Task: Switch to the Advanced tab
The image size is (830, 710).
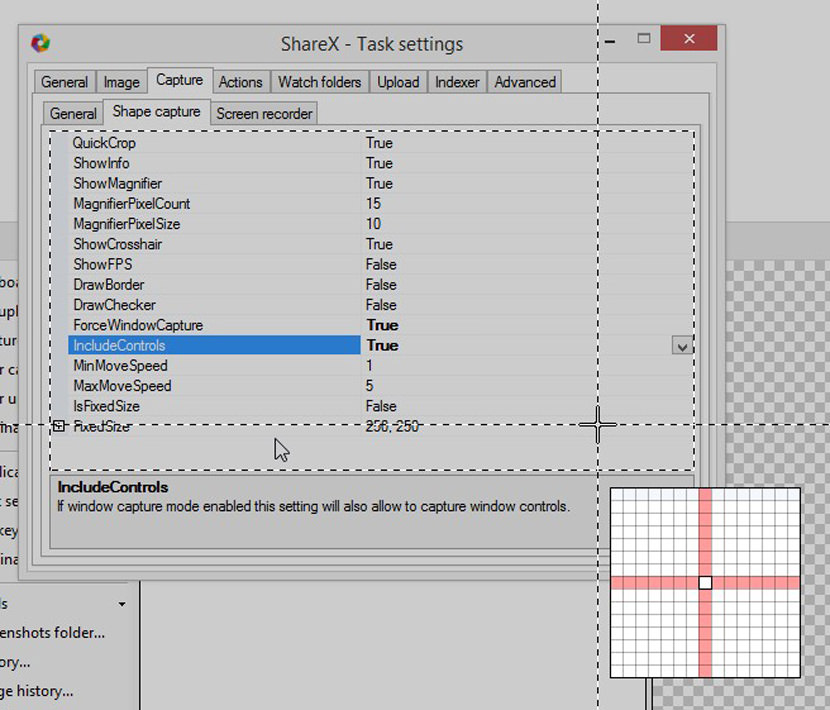Action: coord(525,82)
